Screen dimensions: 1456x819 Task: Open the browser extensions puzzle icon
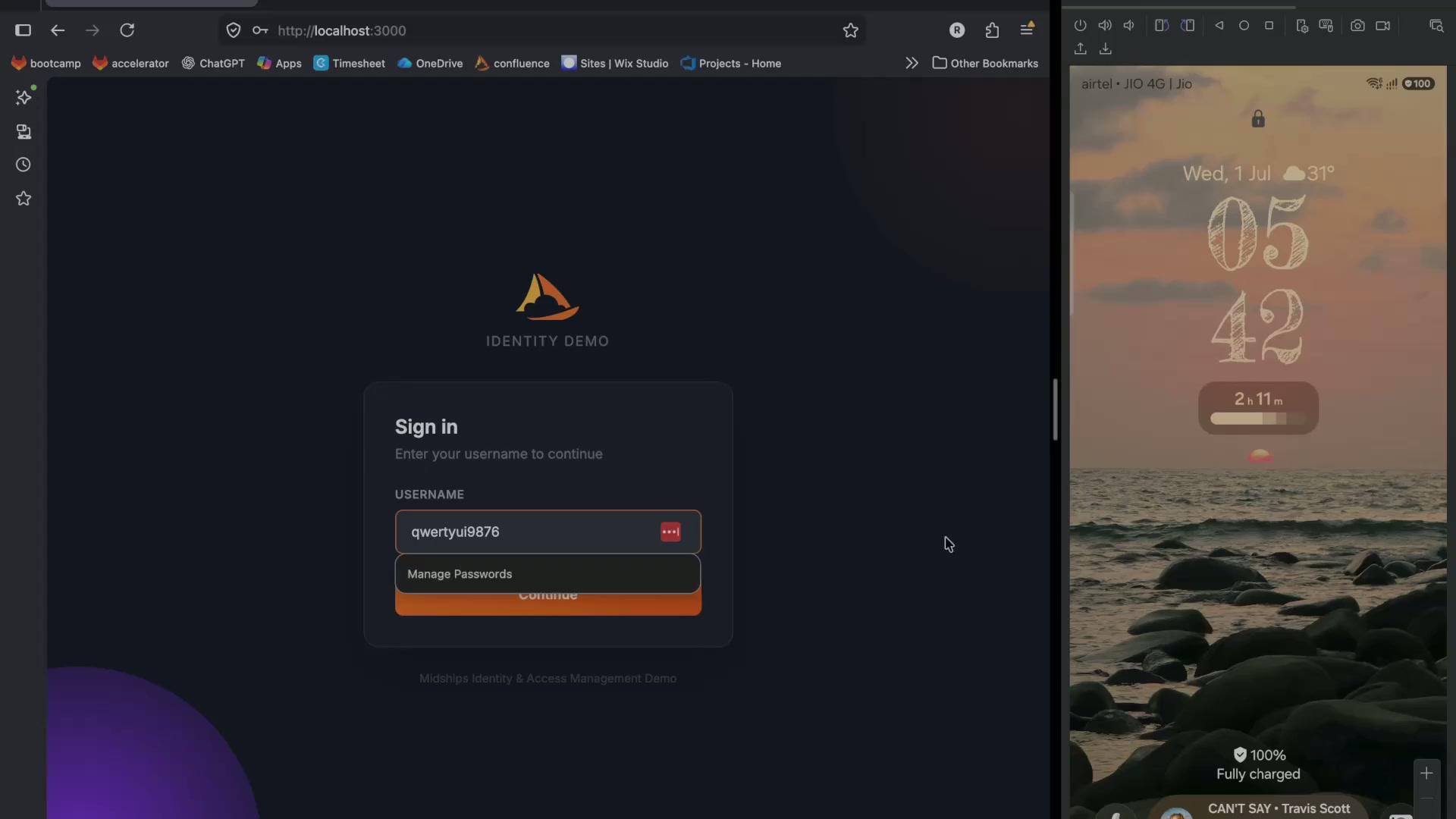pyautogui.click(x=992, y=30)
